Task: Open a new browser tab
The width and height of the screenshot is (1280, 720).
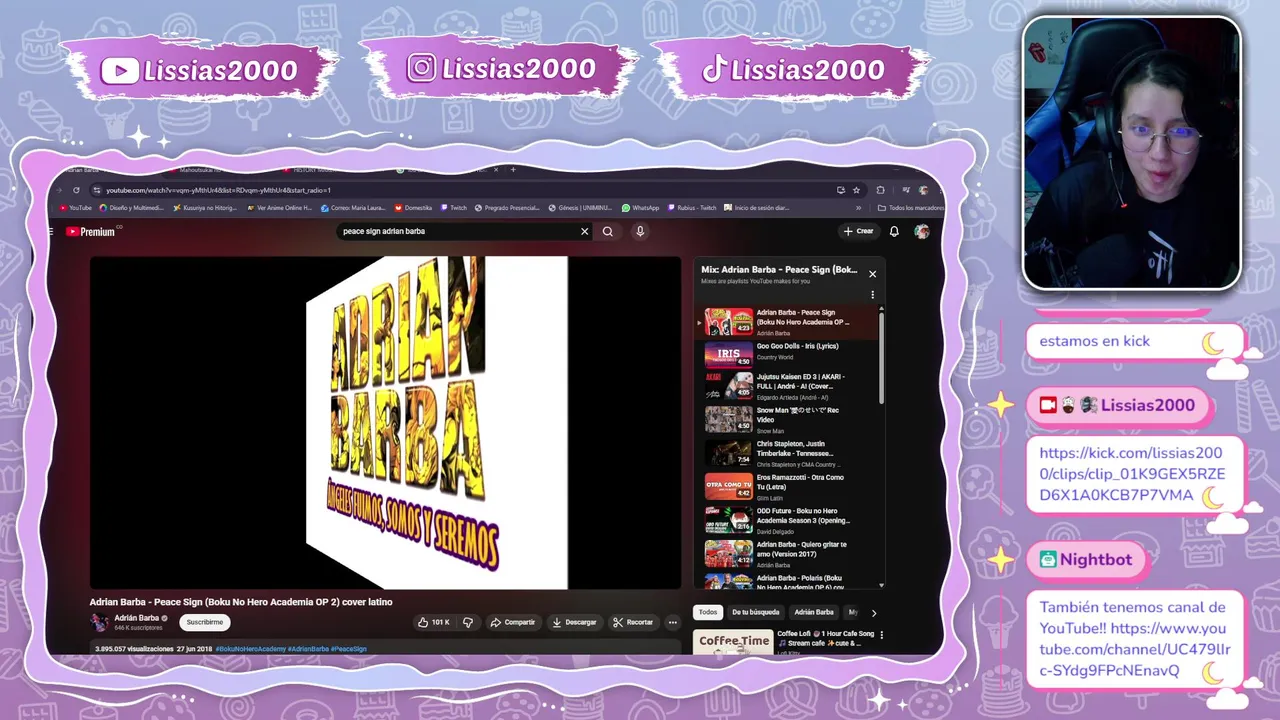Action: 513,170
